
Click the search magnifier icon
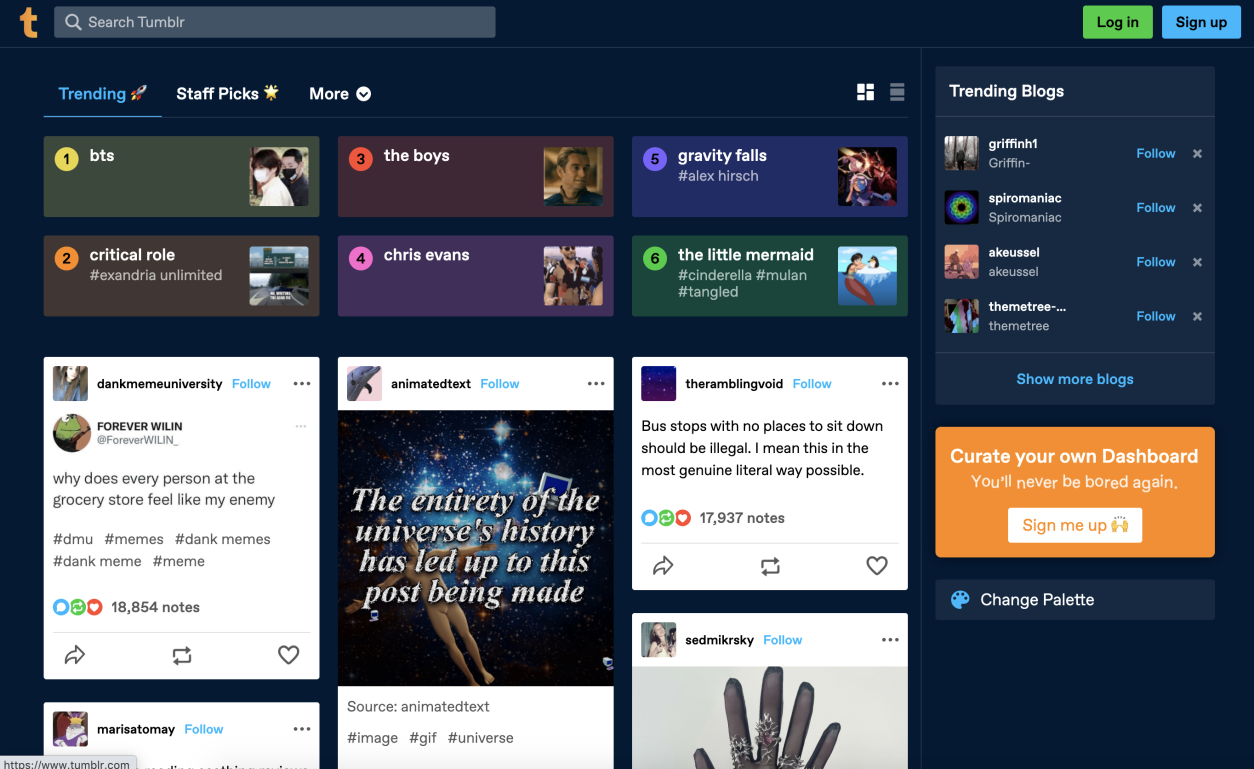pyautogui.click(x=73, y=22)
